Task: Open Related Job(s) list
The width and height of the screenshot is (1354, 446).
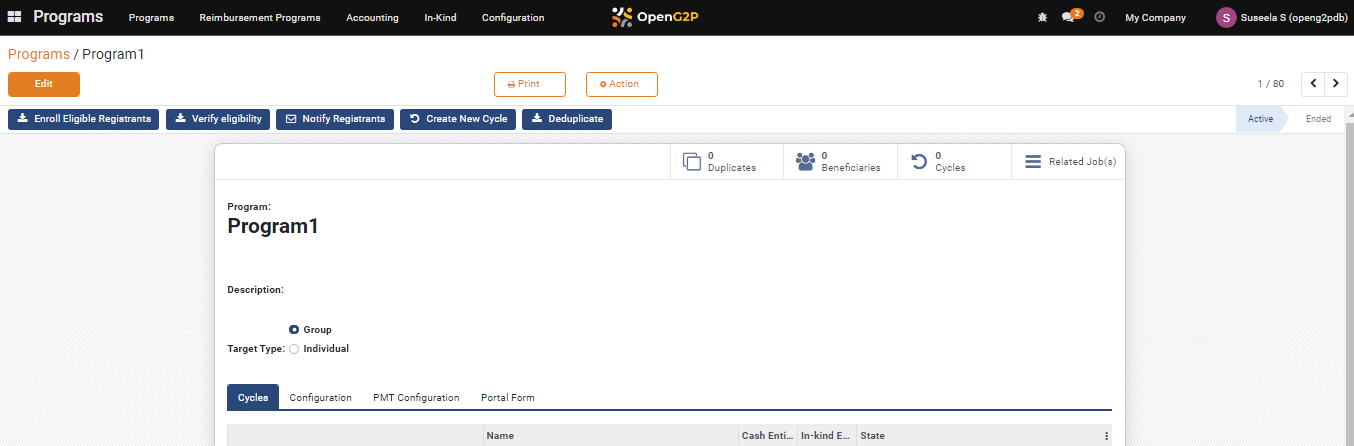Action: [1069, 162]
